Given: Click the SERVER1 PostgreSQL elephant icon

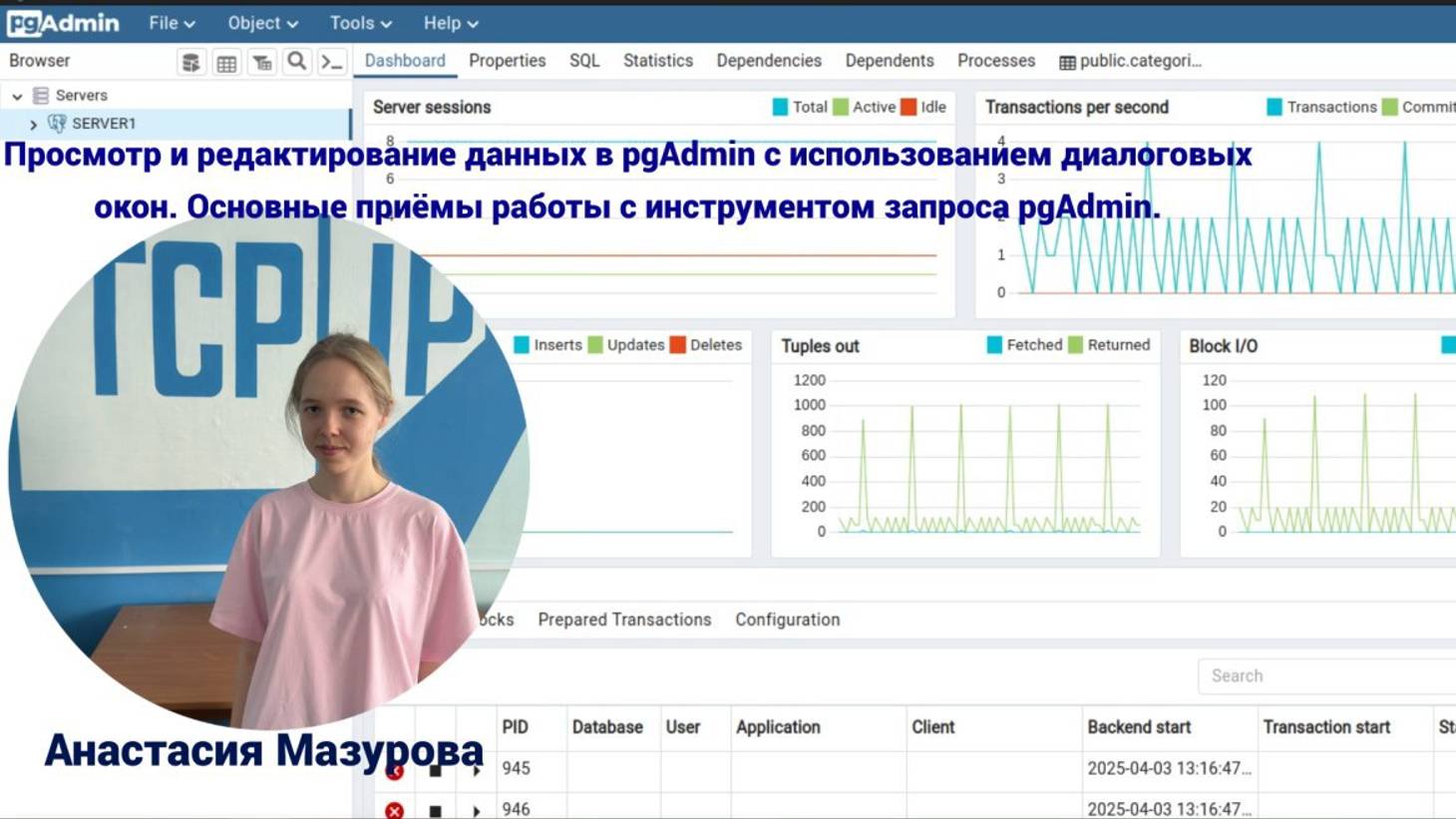Looking at the screenshot, I should [x=57, y=124].
